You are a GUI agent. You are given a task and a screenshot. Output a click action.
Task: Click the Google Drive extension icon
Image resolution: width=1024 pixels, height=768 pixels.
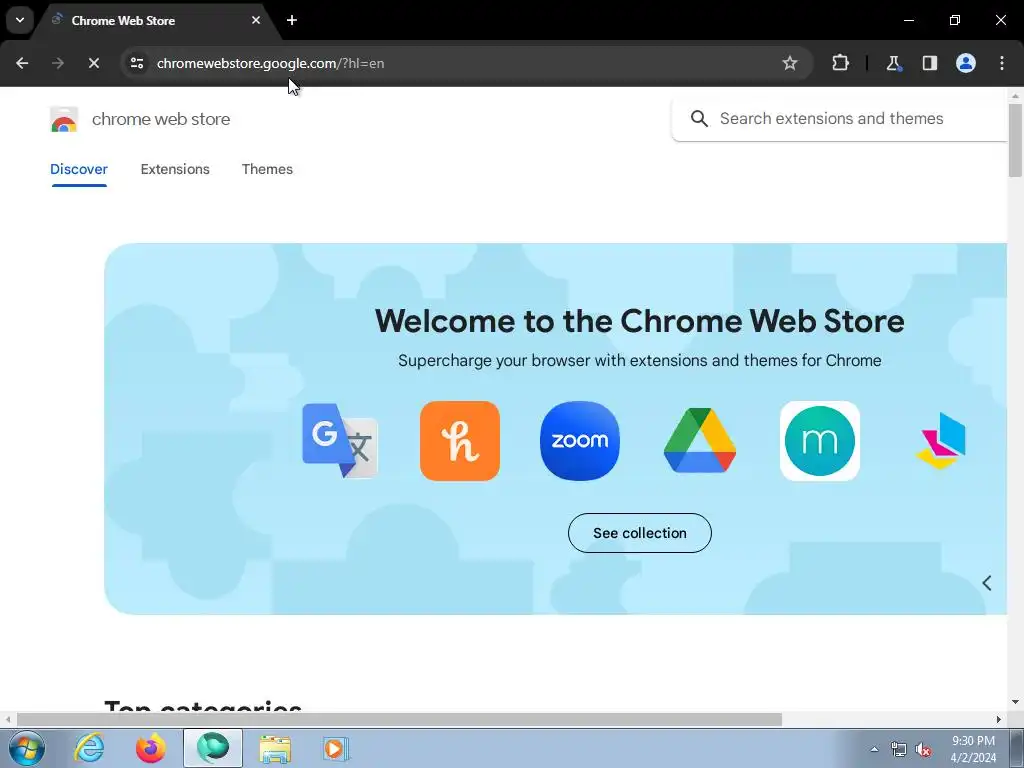coord(699,441)
